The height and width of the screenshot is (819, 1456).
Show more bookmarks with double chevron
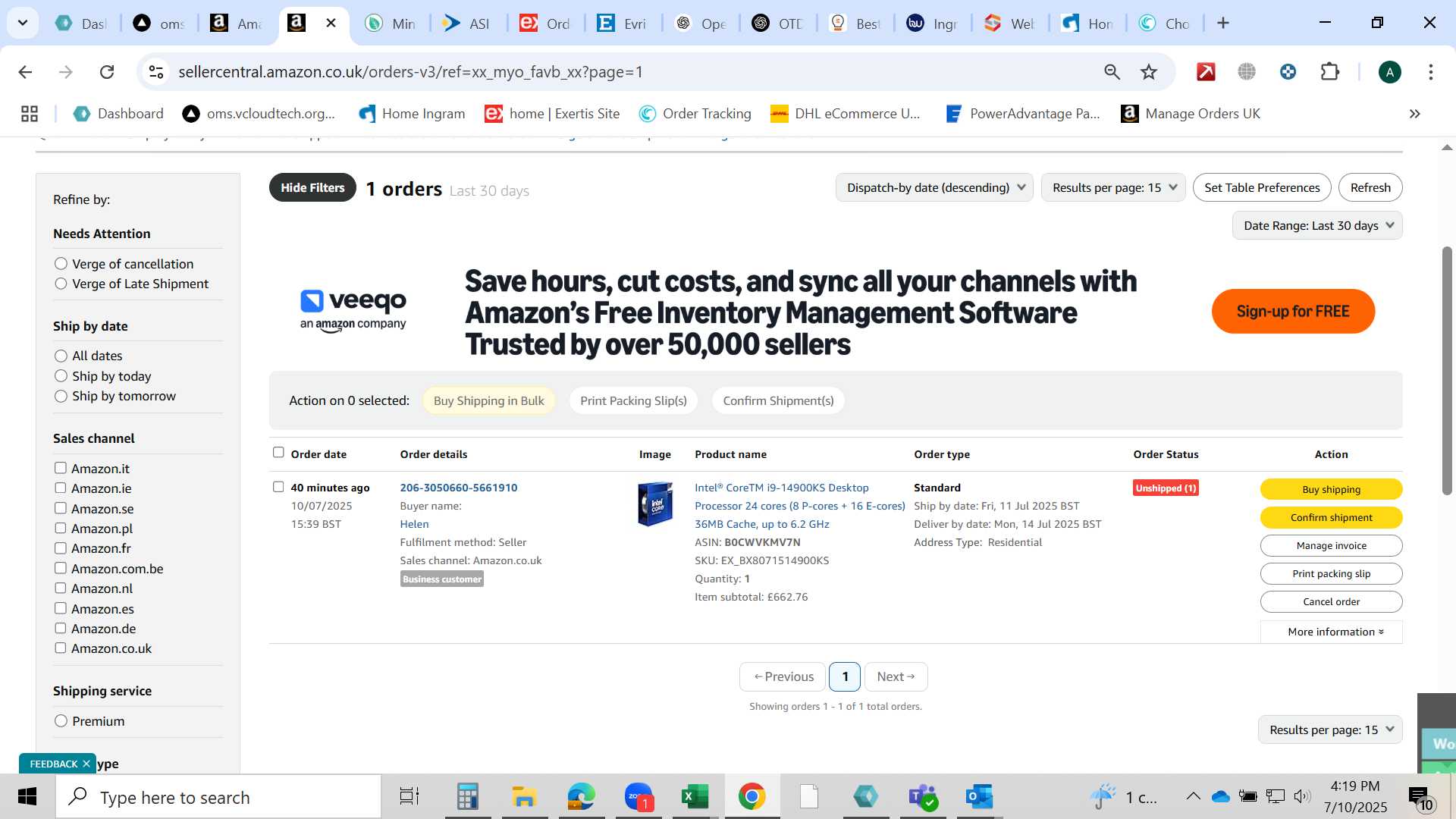pos(1414,114)
